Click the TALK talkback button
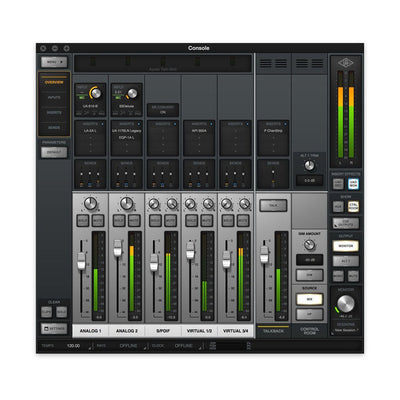Image resolution: width=400 pixels, height=400 pixels. click(273, 206)
